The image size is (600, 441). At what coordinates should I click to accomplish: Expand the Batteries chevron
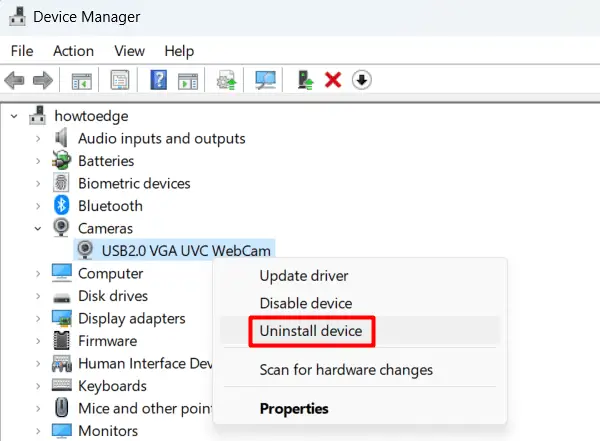pyautogui.click(x=38, y=161)
